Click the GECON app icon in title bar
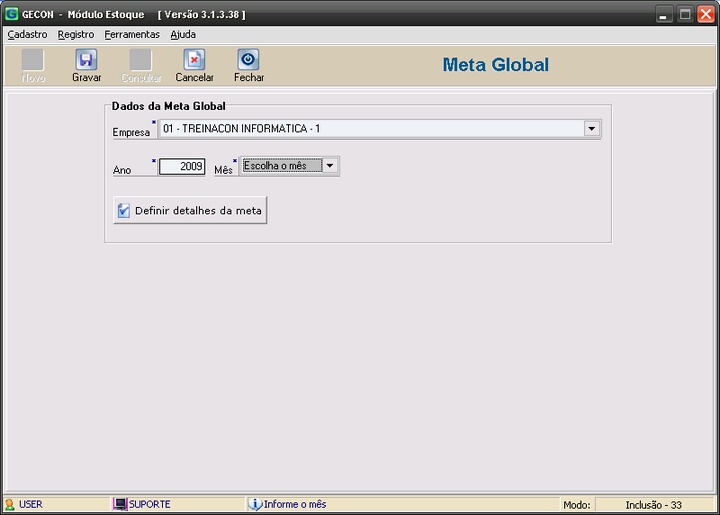The image size is (720, 515). coord(11,14)
